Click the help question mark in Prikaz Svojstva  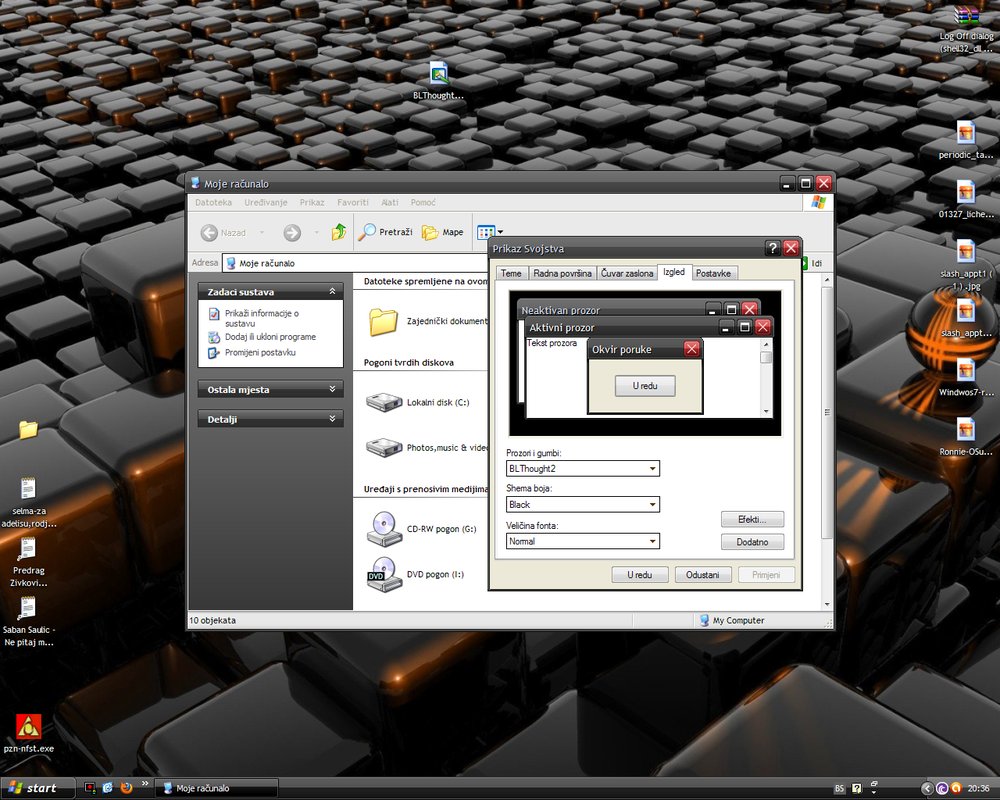772,248
